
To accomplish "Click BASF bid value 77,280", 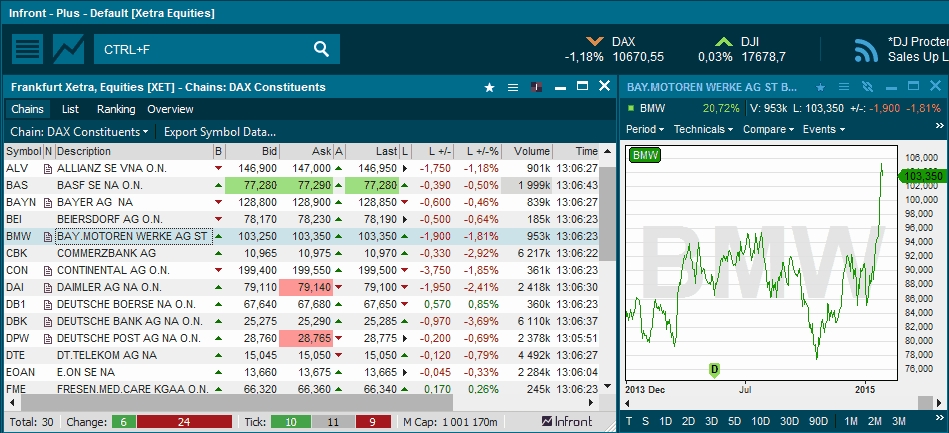I will point(252,185).
